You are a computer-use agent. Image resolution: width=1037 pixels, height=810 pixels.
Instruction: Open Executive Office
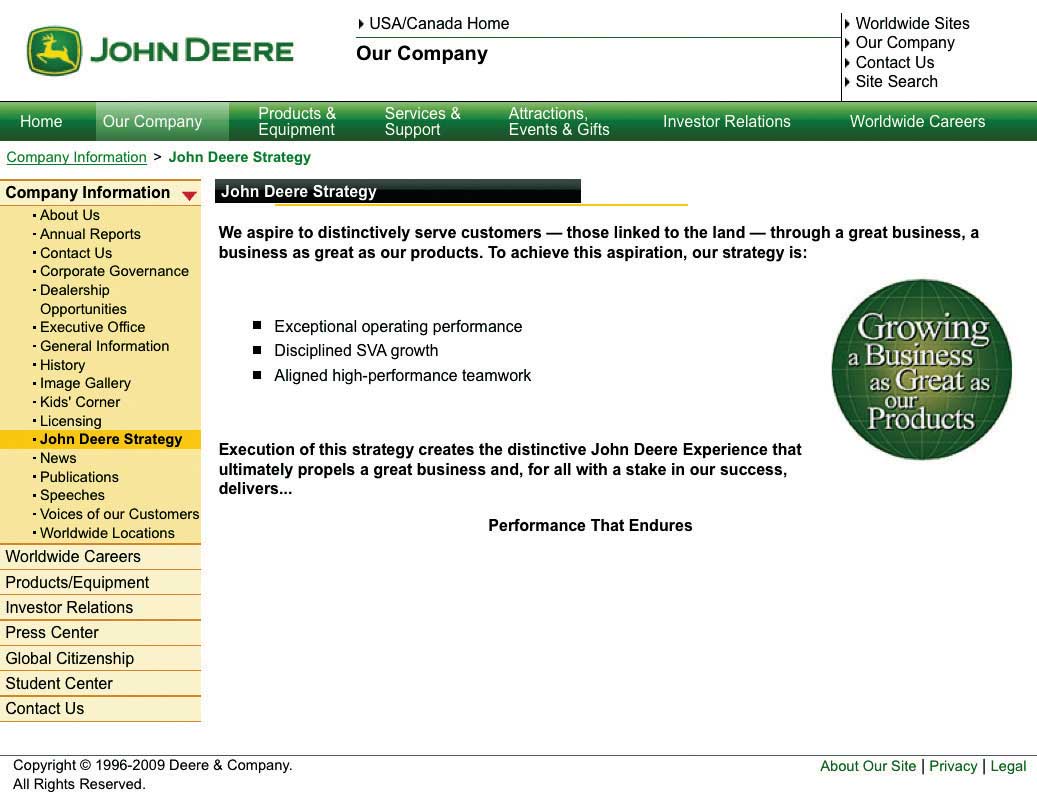coord(93,327)
